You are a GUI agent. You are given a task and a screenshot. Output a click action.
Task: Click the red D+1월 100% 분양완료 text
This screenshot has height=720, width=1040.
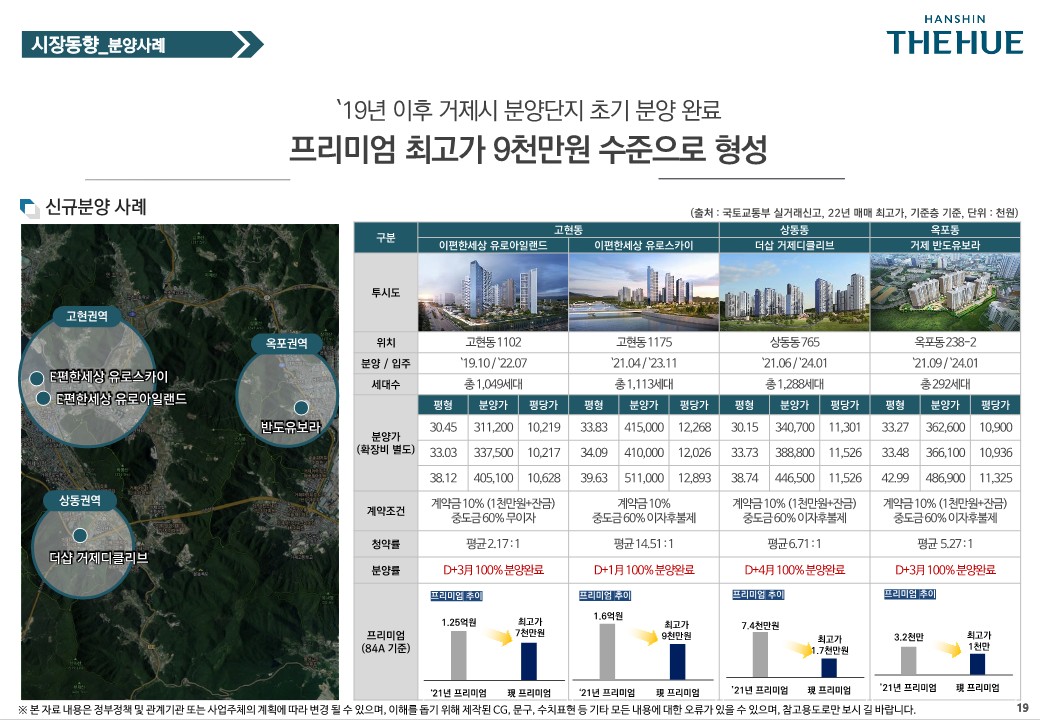coord(644,570)
